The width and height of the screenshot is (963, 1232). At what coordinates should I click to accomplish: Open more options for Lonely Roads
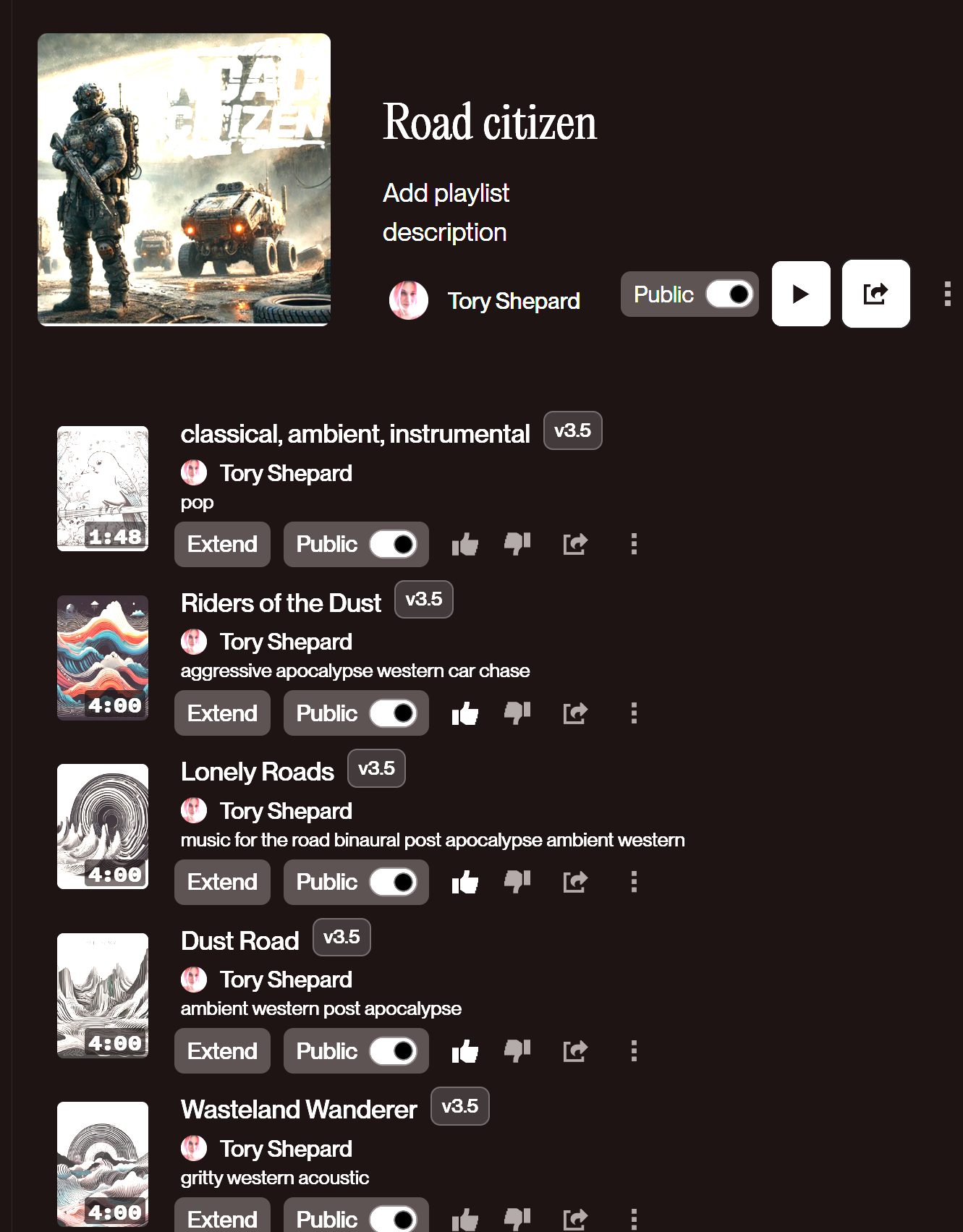point(634,882)
